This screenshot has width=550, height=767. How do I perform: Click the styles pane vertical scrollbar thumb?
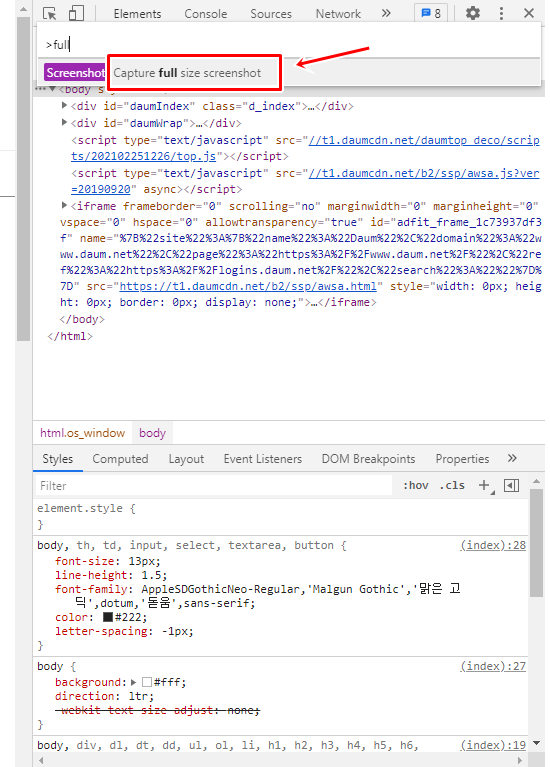click(x=537, y=543)
